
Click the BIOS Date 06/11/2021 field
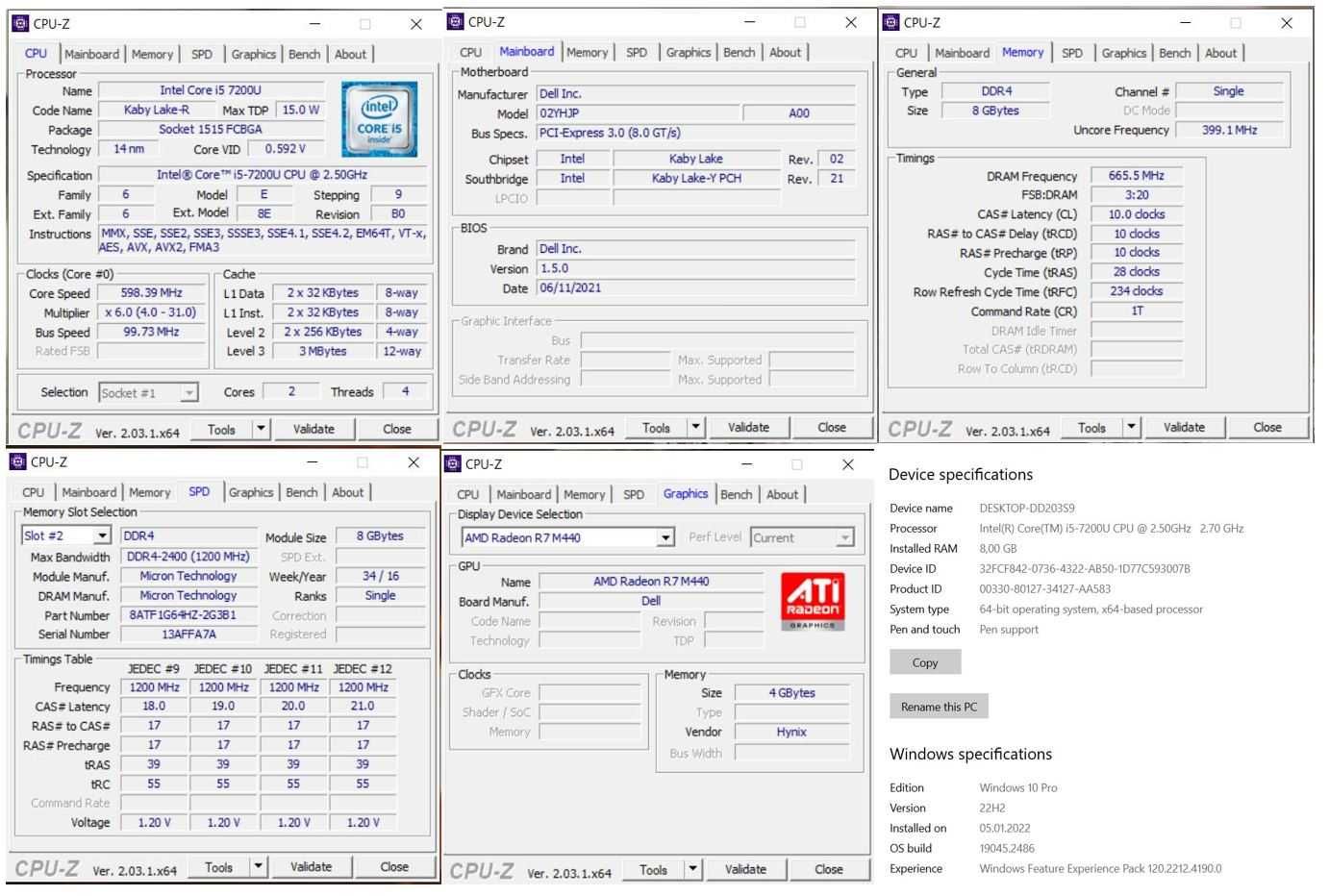(x=694, y=287)
